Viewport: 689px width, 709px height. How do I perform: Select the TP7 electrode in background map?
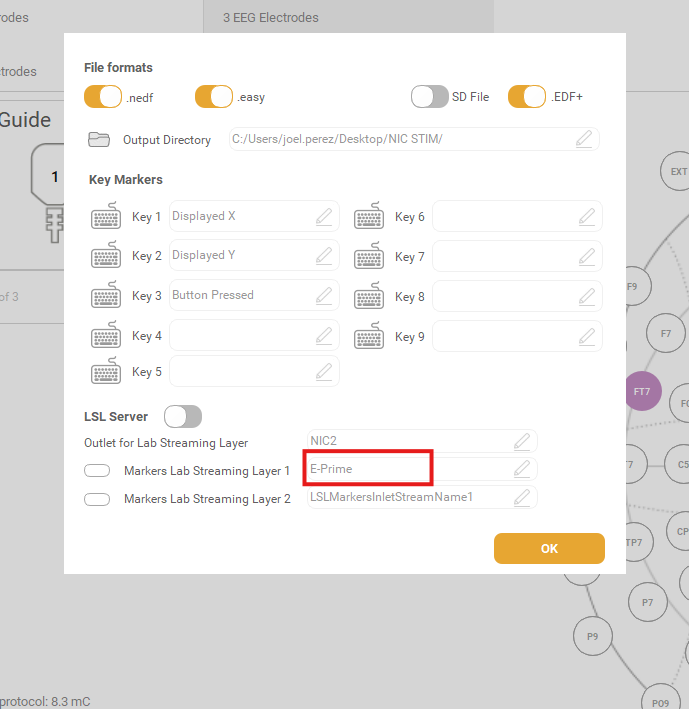tap(639, 542)
